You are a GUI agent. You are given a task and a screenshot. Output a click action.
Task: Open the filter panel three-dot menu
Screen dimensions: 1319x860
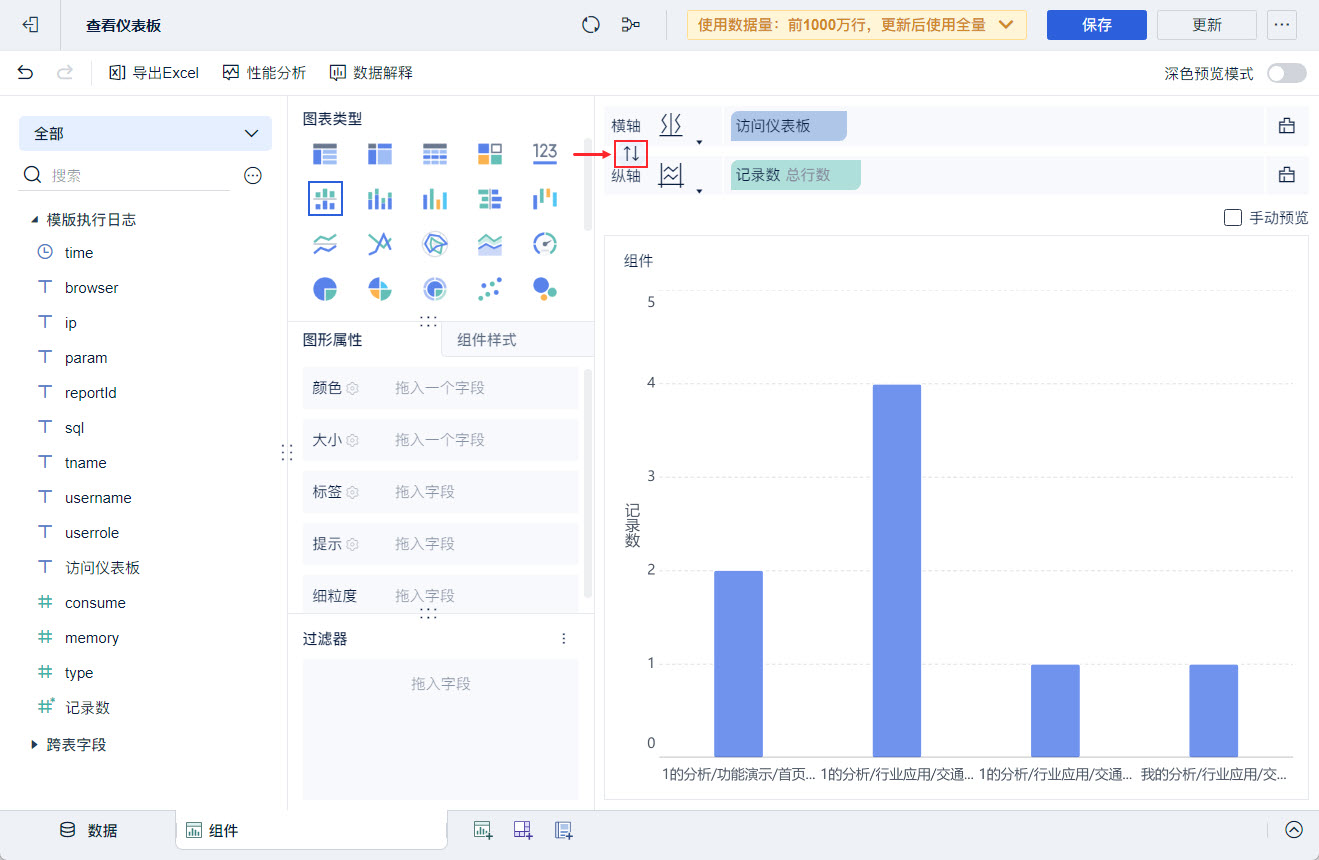pos(564,638)
